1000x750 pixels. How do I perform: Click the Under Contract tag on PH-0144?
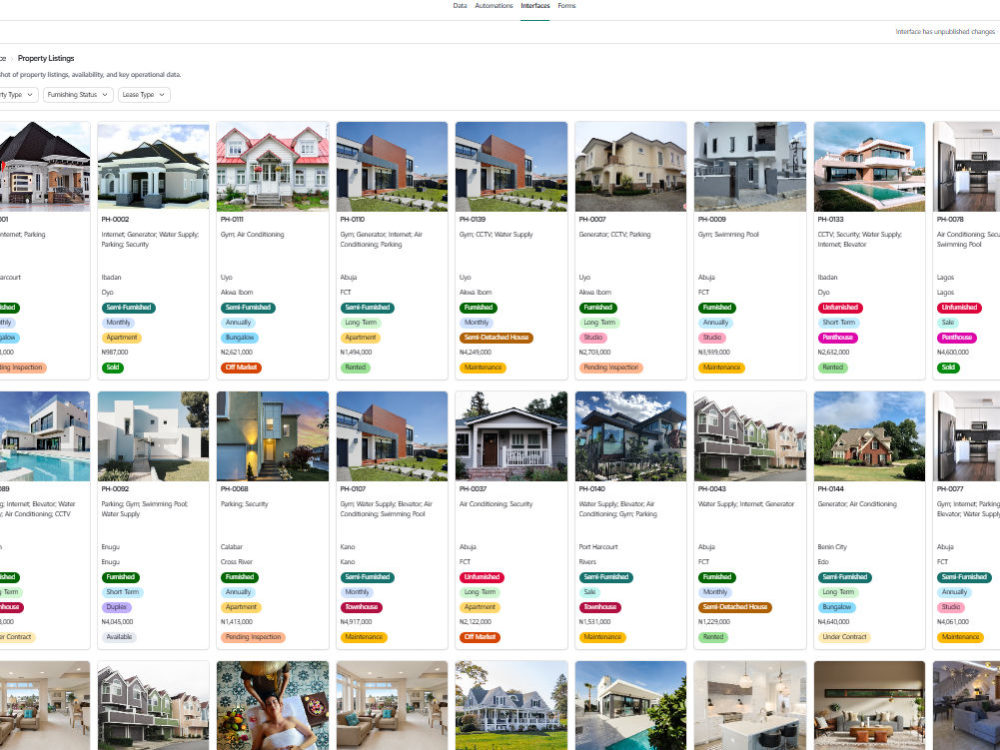844,637
